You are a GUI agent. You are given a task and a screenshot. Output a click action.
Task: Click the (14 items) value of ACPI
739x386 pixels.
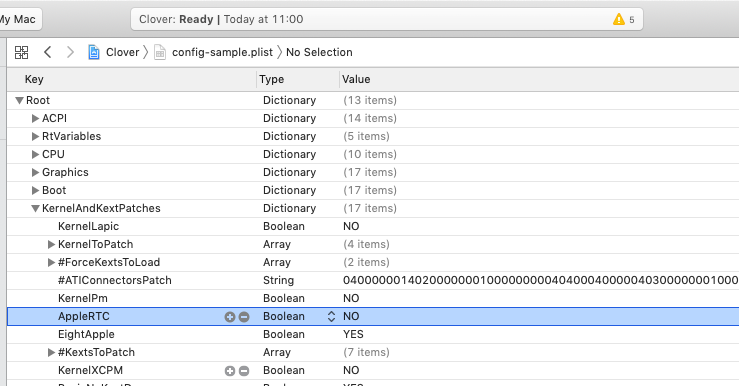tap(370, 118)
